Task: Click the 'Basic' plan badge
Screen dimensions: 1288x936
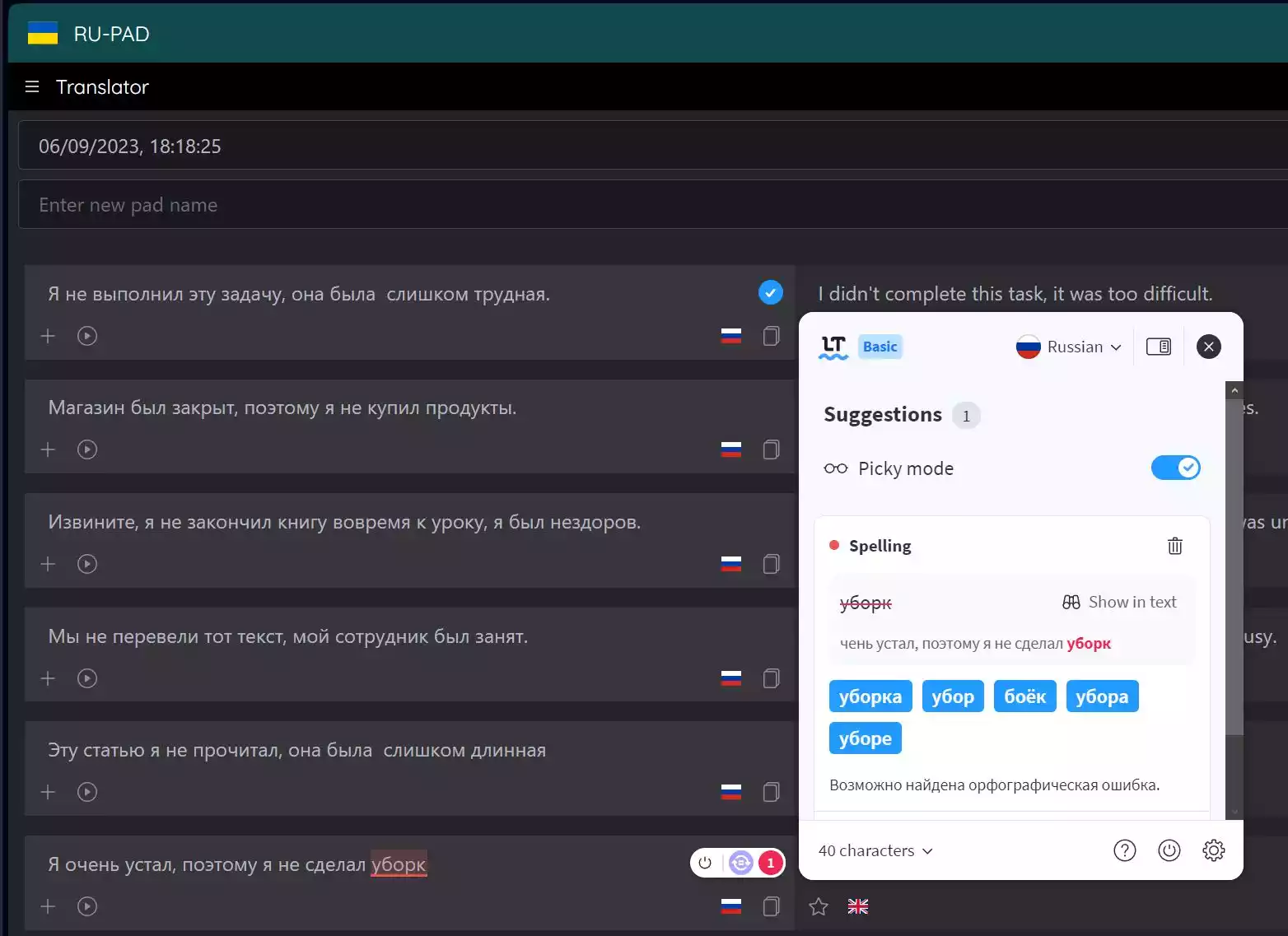Action: pyautogui.click(x=880, y=347)
